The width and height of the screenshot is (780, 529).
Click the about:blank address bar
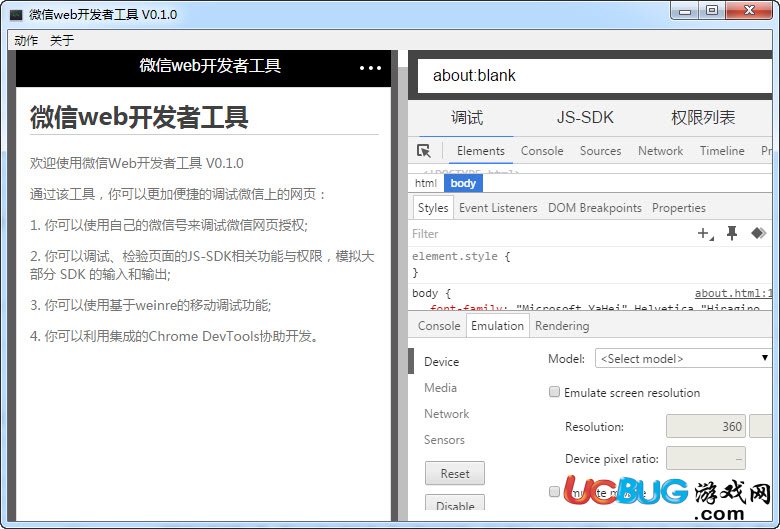(594, 76)
